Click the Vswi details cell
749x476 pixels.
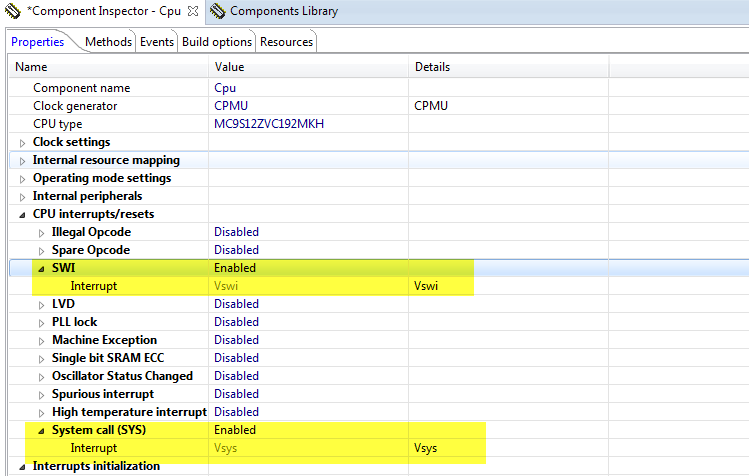[509, 286]
